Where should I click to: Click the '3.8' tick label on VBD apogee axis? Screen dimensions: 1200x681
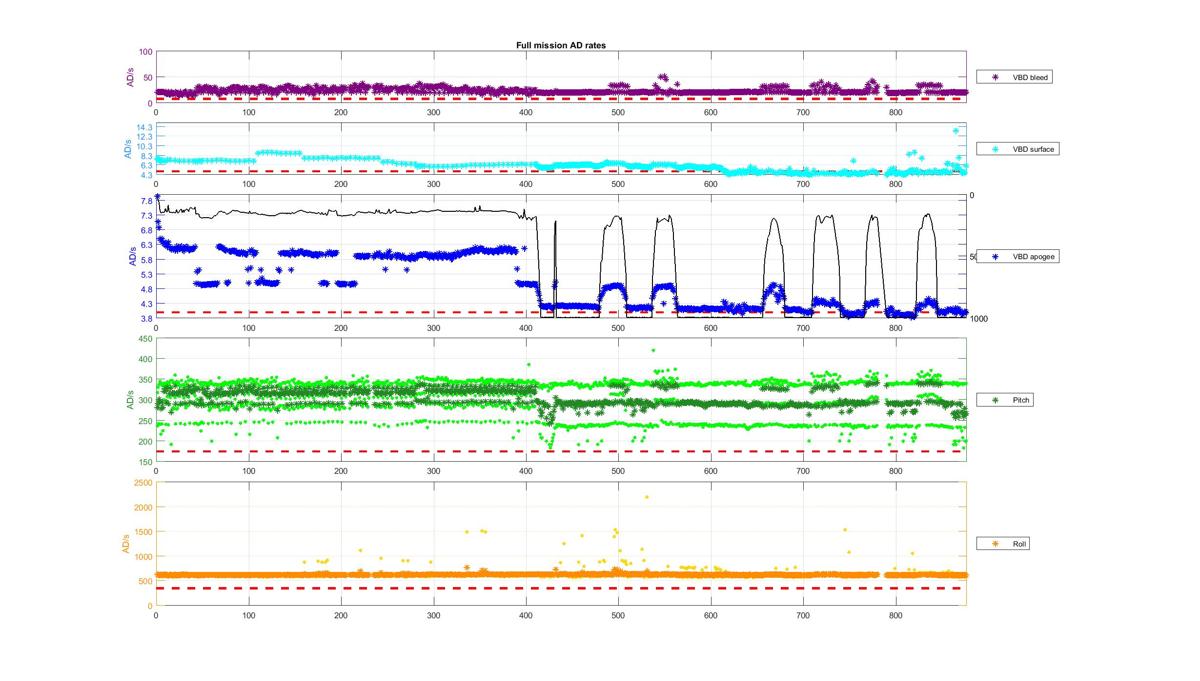point(147,318)
